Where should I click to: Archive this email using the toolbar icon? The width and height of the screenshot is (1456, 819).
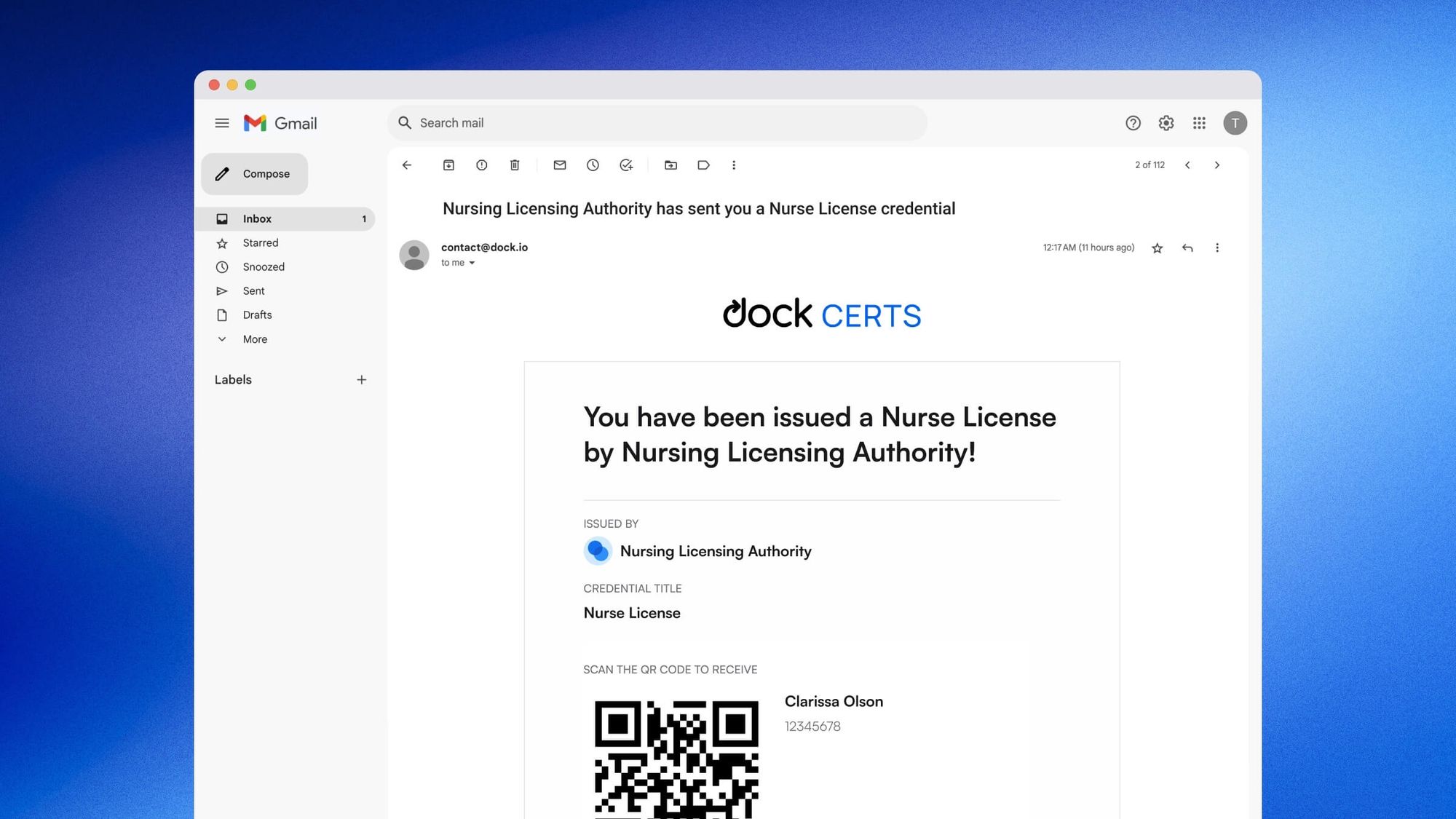click(x=448, y=165)
